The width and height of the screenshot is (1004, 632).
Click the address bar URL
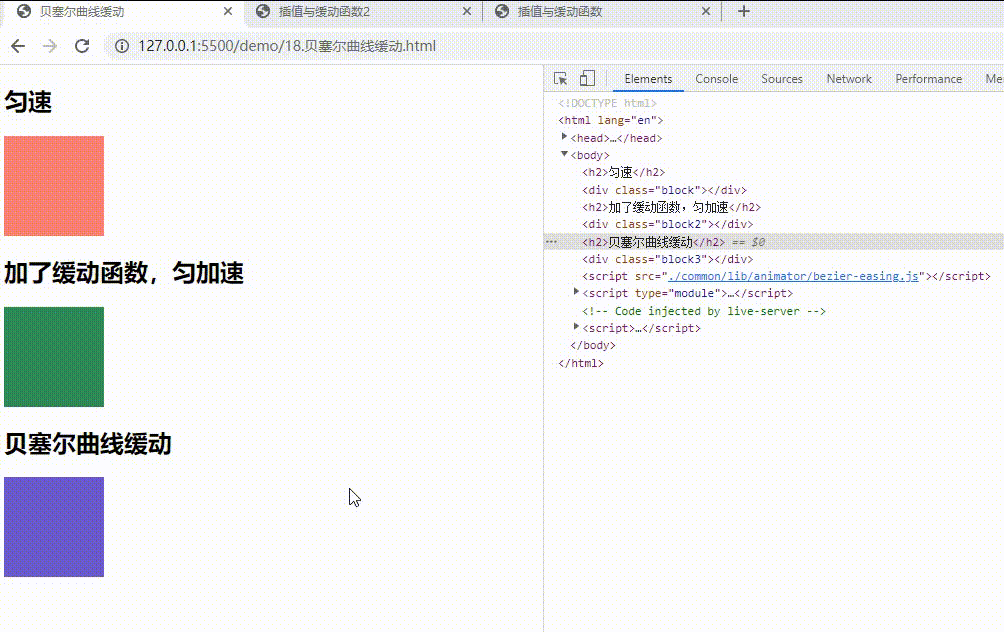point(287,46)
